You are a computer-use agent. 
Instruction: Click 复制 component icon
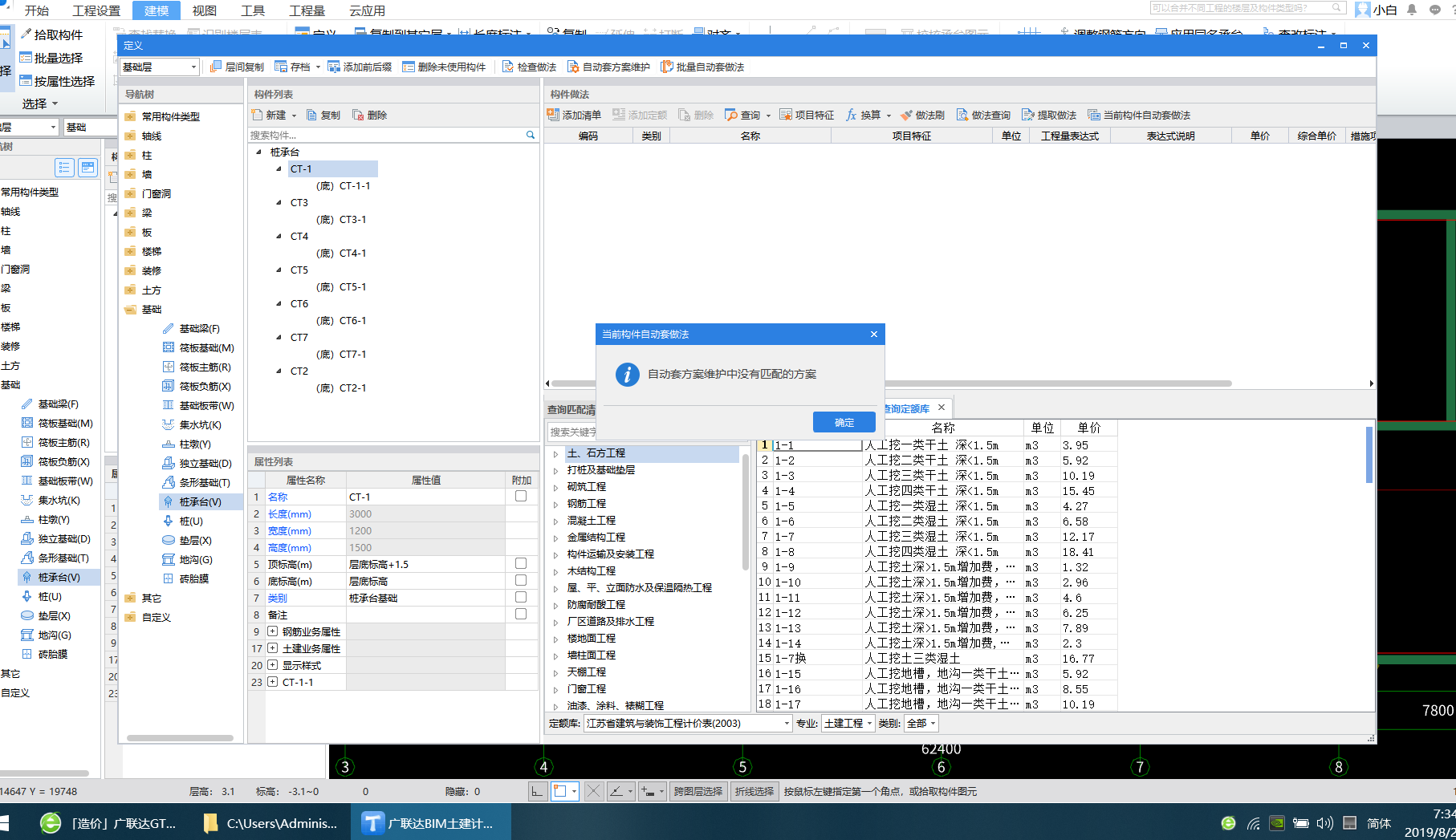[x=312, y=115]
